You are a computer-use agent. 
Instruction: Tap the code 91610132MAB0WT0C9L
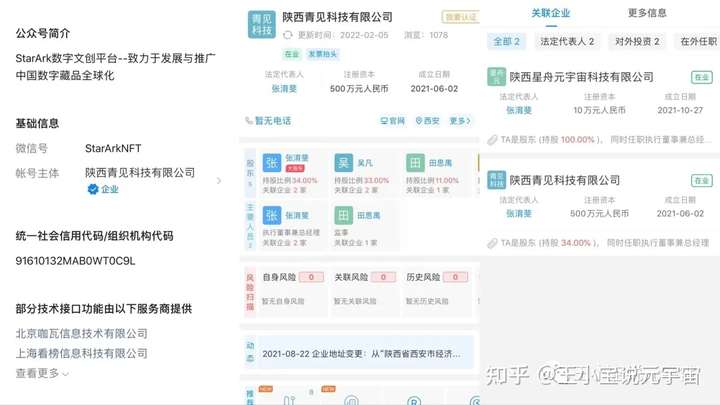[x=75, y=261]
